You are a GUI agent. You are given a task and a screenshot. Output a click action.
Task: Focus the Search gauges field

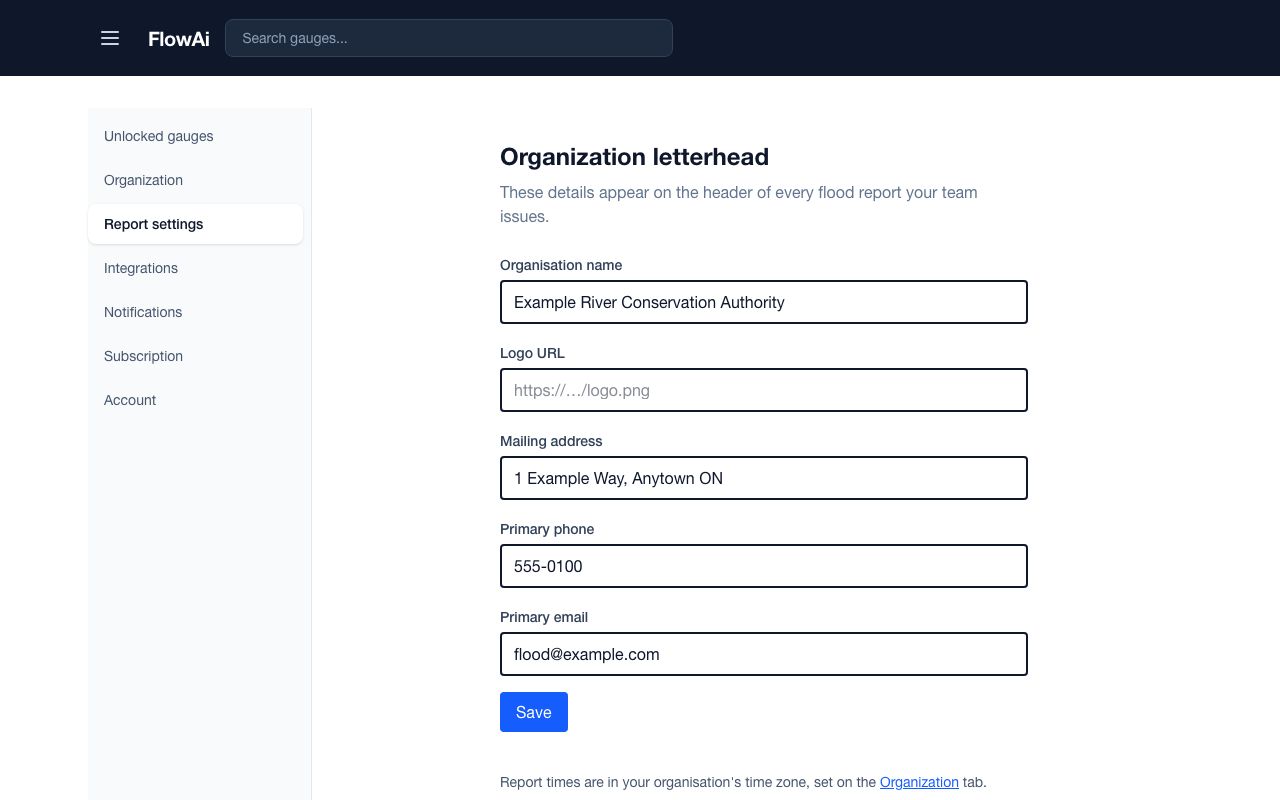449,38
